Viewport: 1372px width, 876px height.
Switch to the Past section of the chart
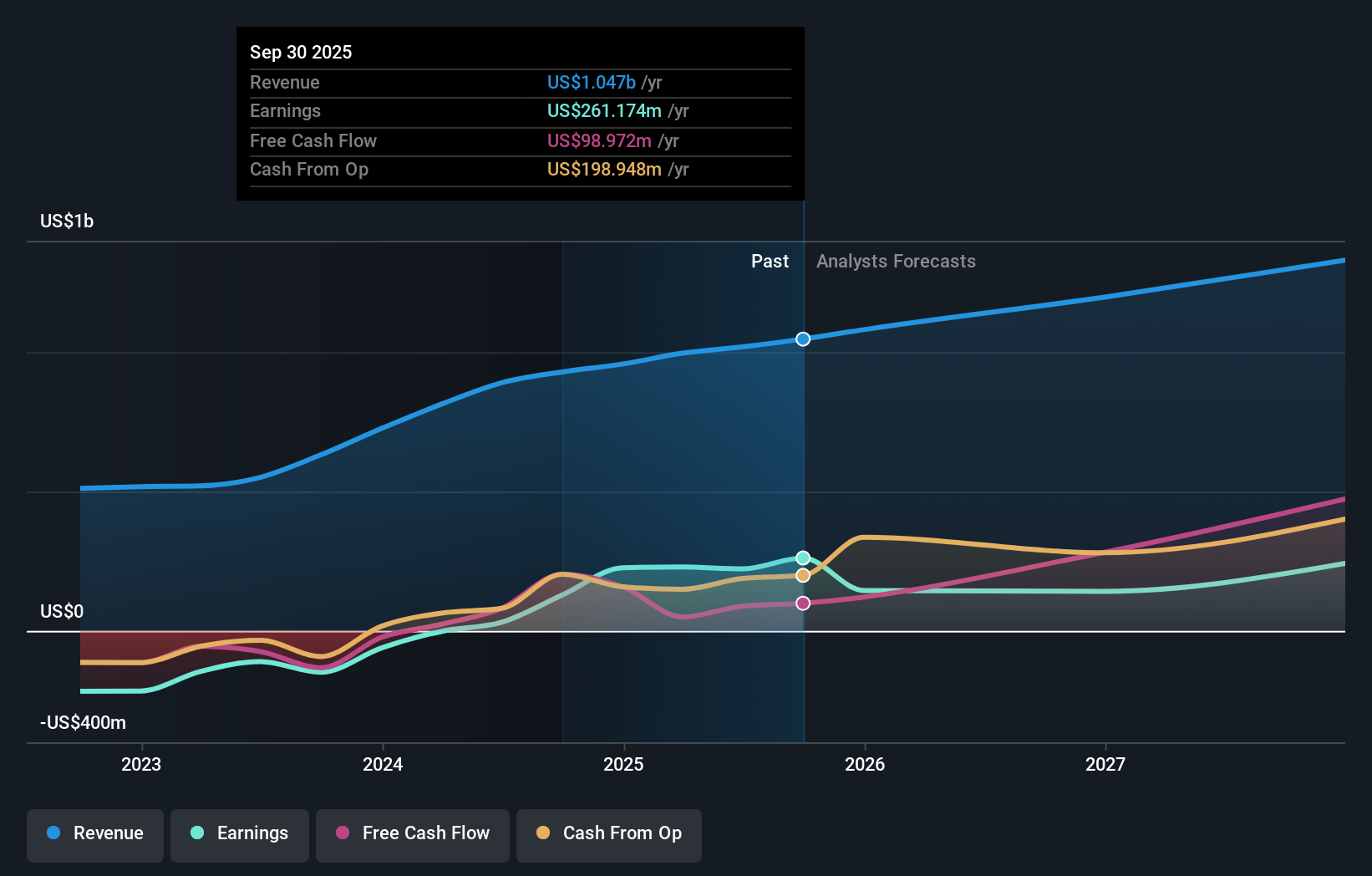(x=770, y=261)
